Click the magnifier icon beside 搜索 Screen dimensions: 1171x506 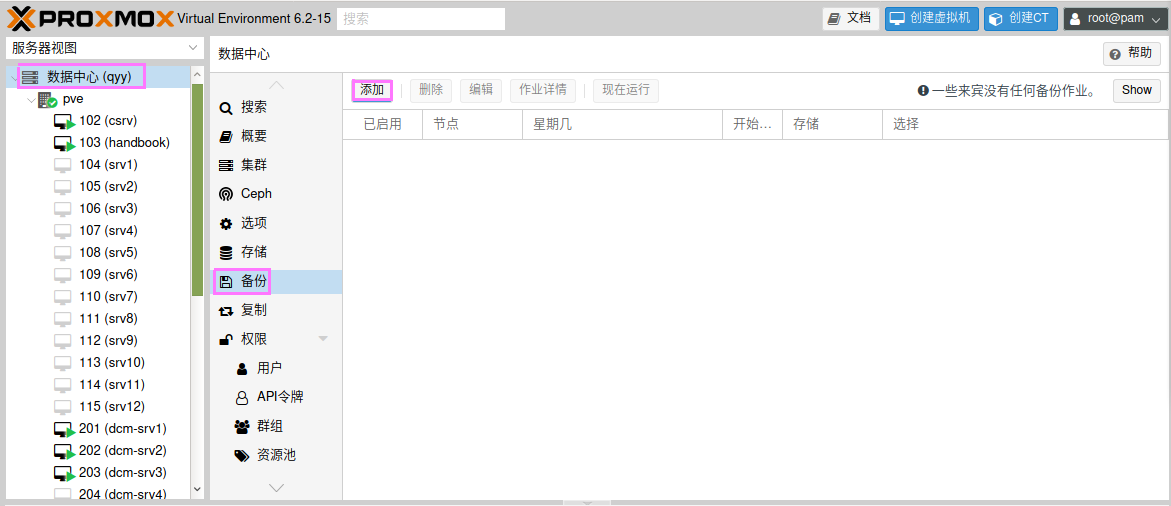226,108
